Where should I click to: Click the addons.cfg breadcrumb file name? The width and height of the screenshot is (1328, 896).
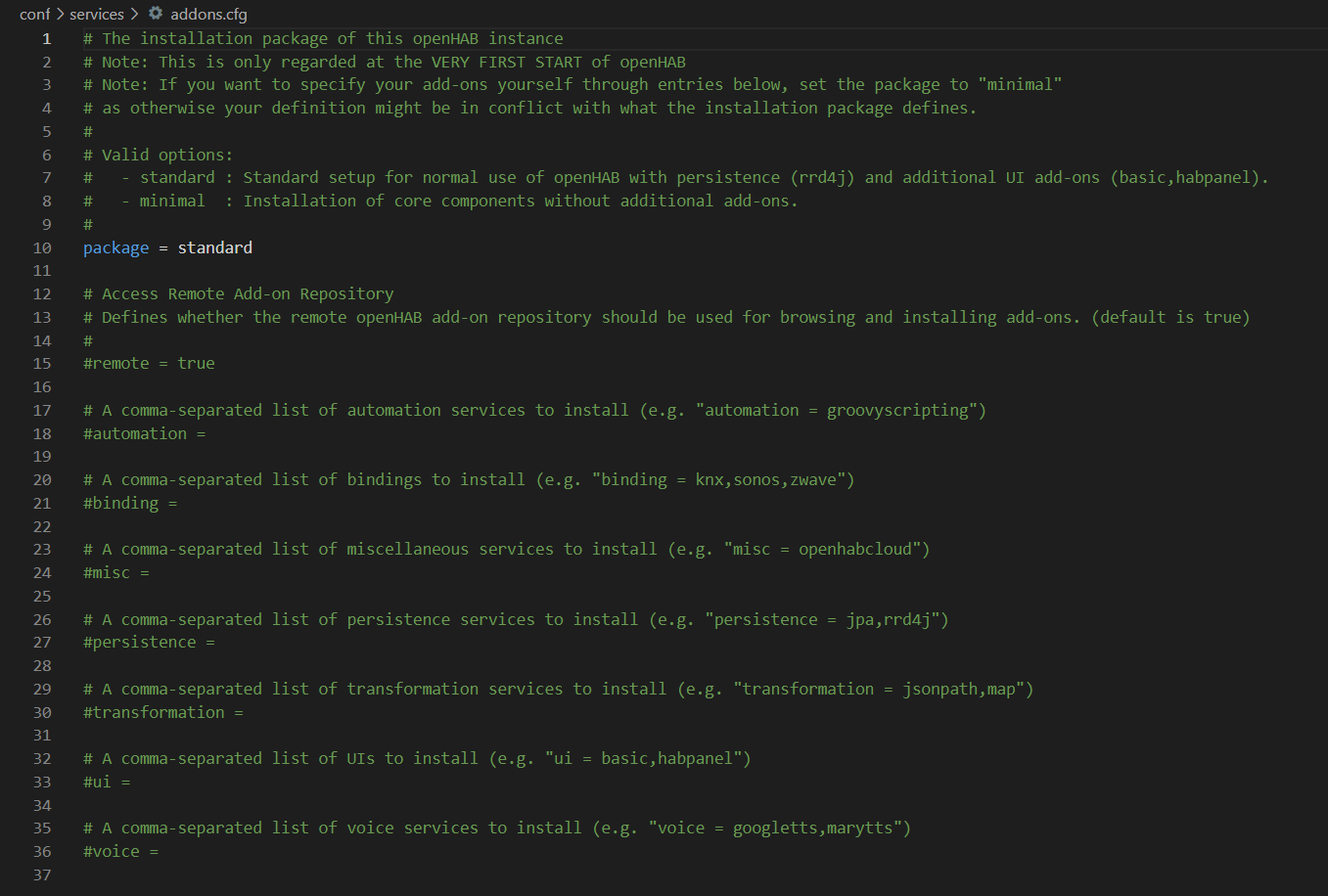click(208, 14)
